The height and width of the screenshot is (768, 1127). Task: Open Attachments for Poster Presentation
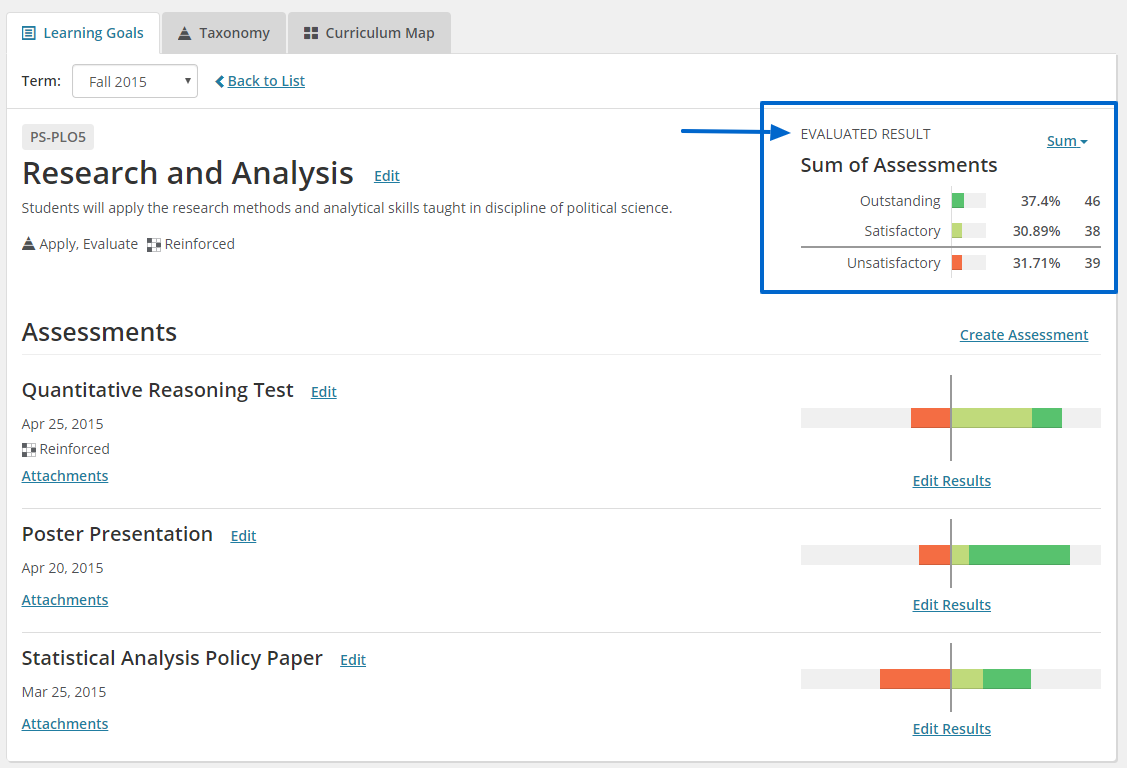point(65,600)
